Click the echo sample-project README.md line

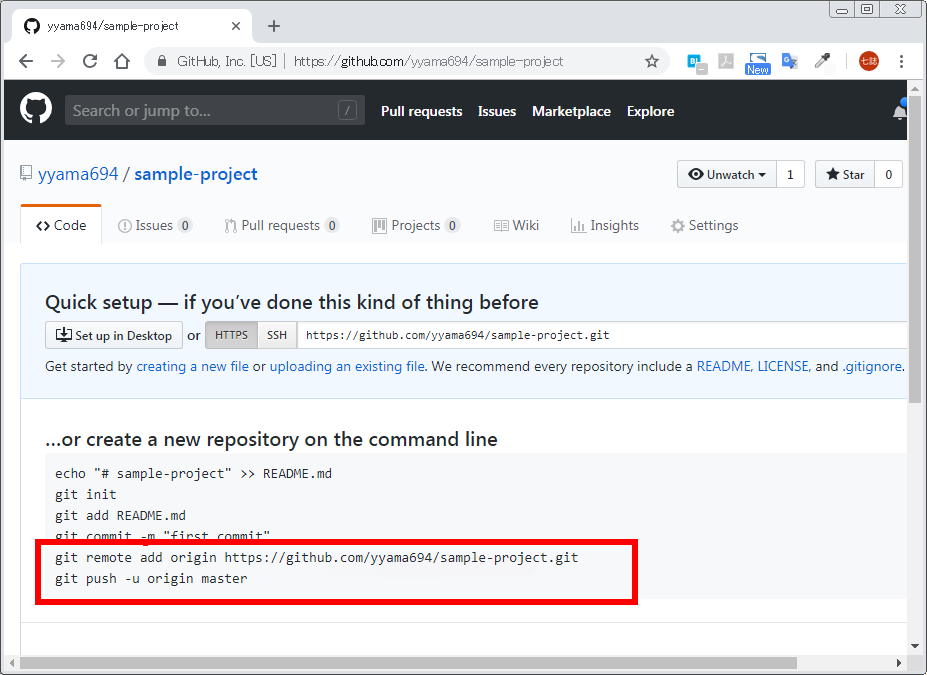coord(193,473)
